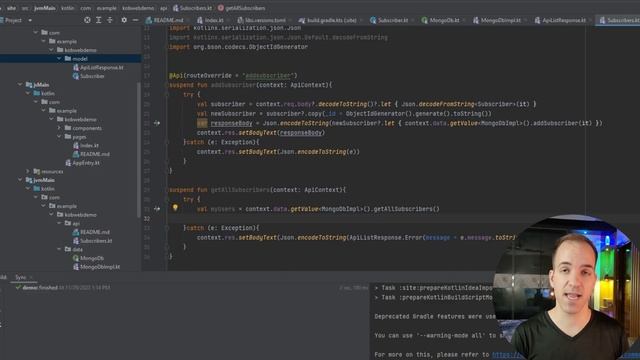Collapse the jvmMain module chevron
Viewport: 640px width, 360px height.
pyautogui.click(x=20, y=180)
